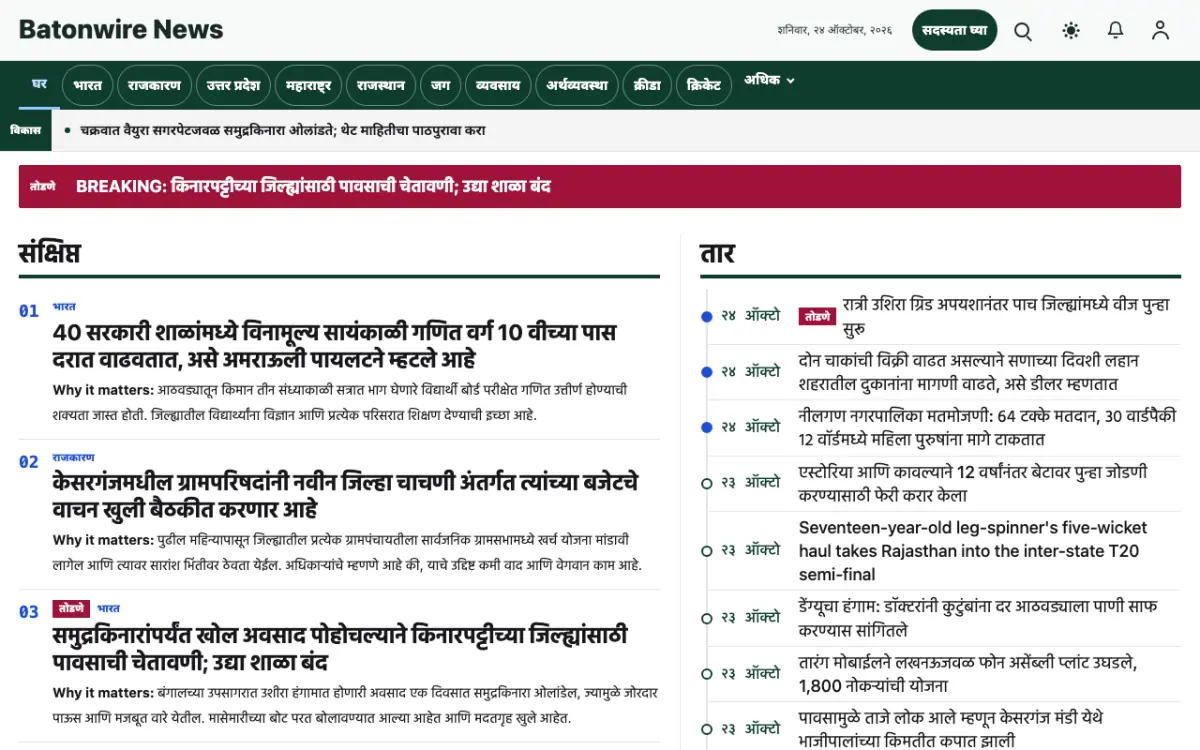Click timeline dot for नीलगण नगरपालिका story
Viewport: 1200px width, 750px height.
[x=707, y=427]
